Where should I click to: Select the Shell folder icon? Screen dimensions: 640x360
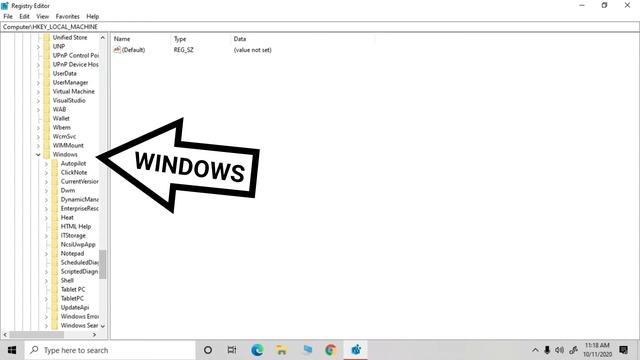(55, 280)
